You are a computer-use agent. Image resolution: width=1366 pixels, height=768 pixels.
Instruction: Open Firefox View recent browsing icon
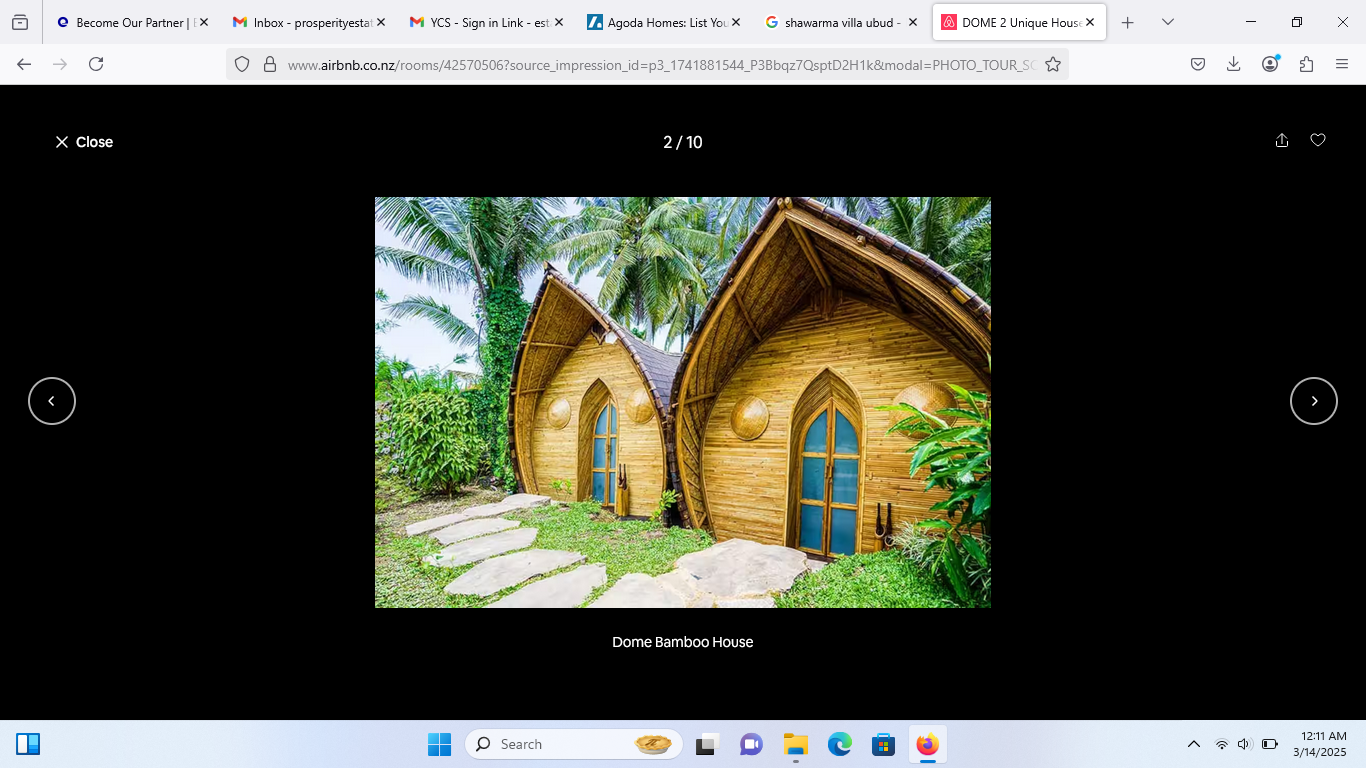coord(20,22)
